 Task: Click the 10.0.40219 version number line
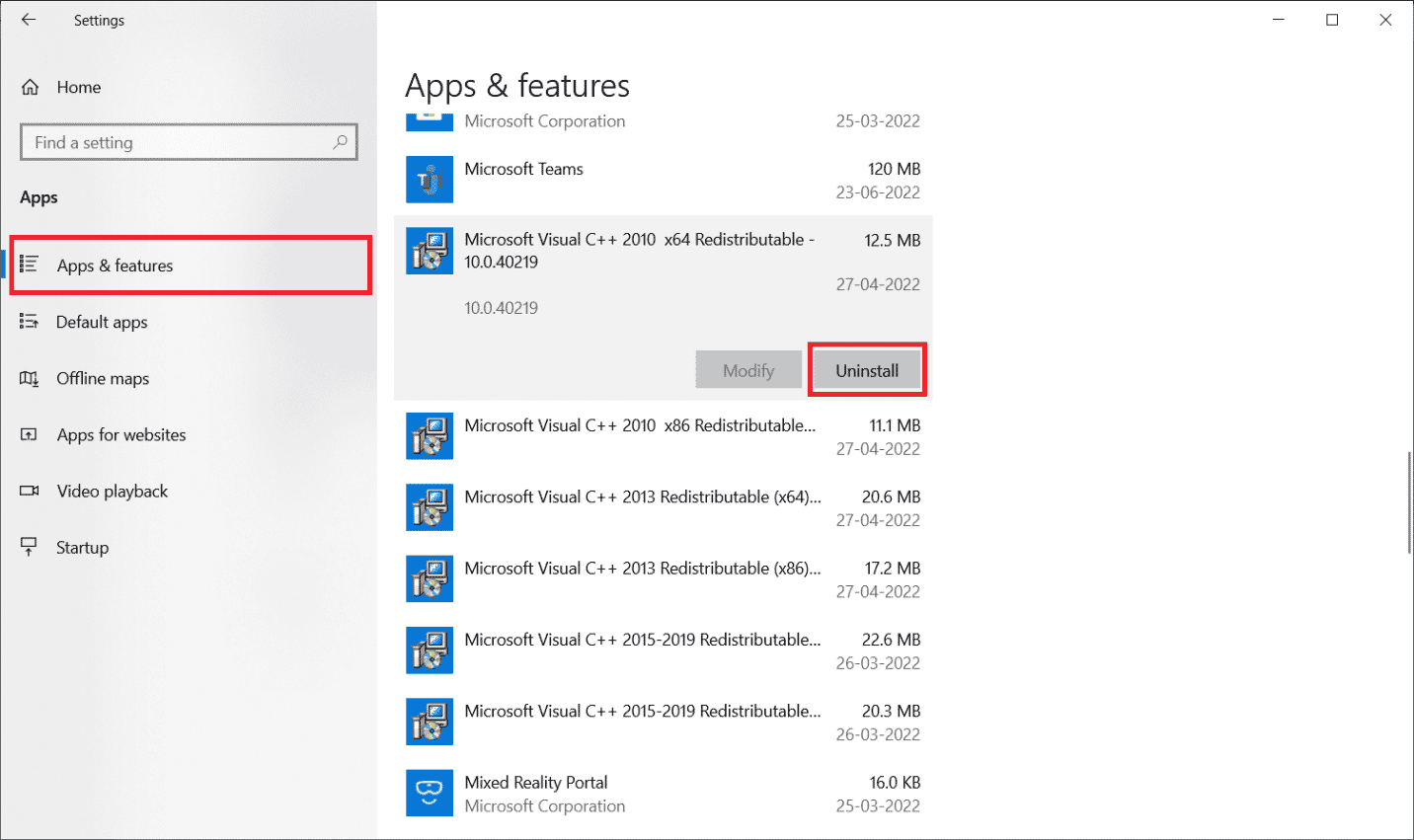[502, 308]
